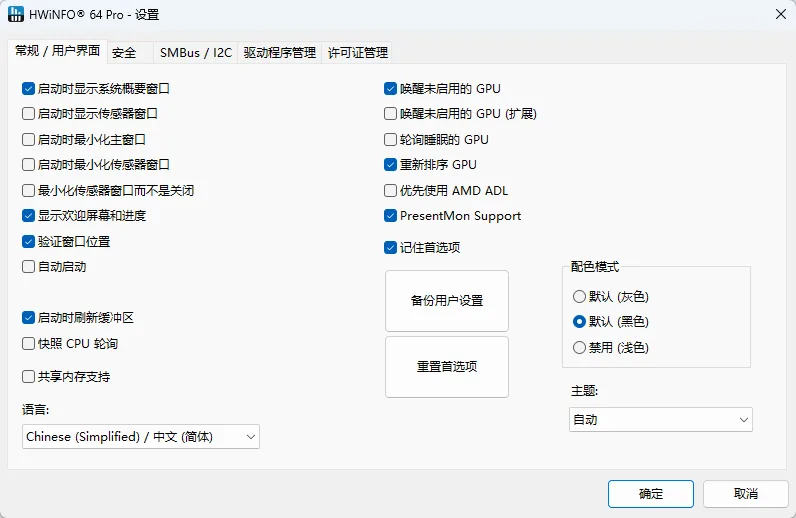Screen dimensions: 796x518
Task: Enable 自动启动 checkbox
Action: [x=28, y=267]
